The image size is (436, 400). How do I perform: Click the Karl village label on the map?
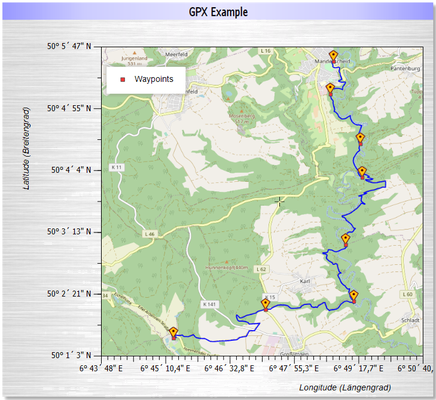[x=305, y=281]
